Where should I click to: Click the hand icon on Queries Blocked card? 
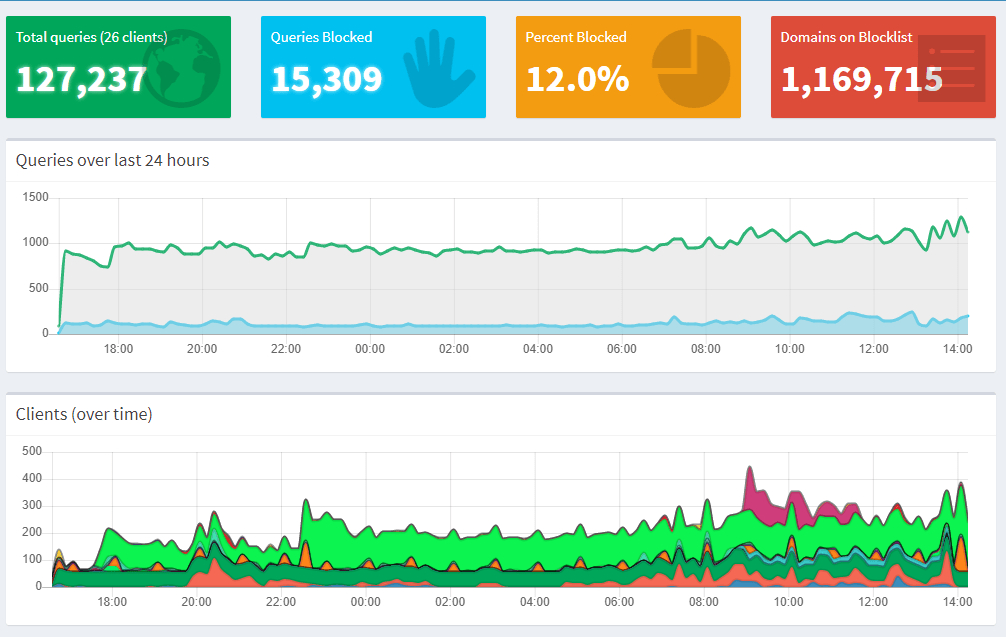438,68
